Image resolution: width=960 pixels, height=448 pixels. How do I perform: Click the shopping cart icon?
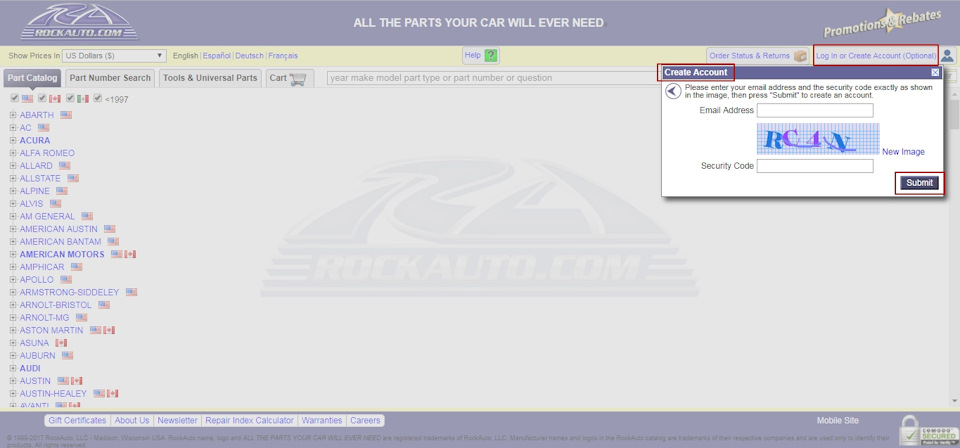(x=298, y=78)
